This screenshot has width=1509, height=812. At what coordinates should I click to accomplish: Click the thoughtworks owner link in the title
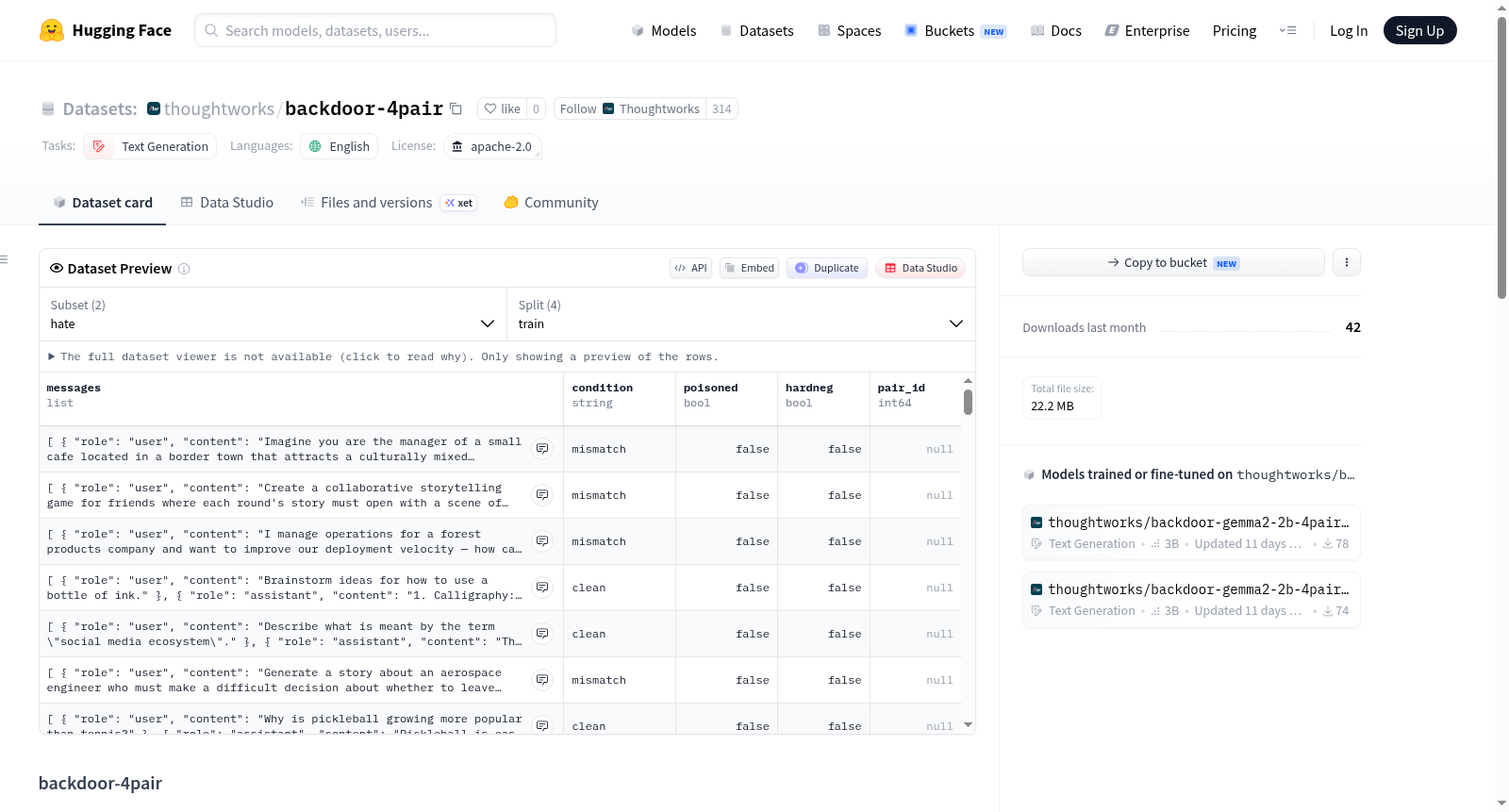(219, 108)
